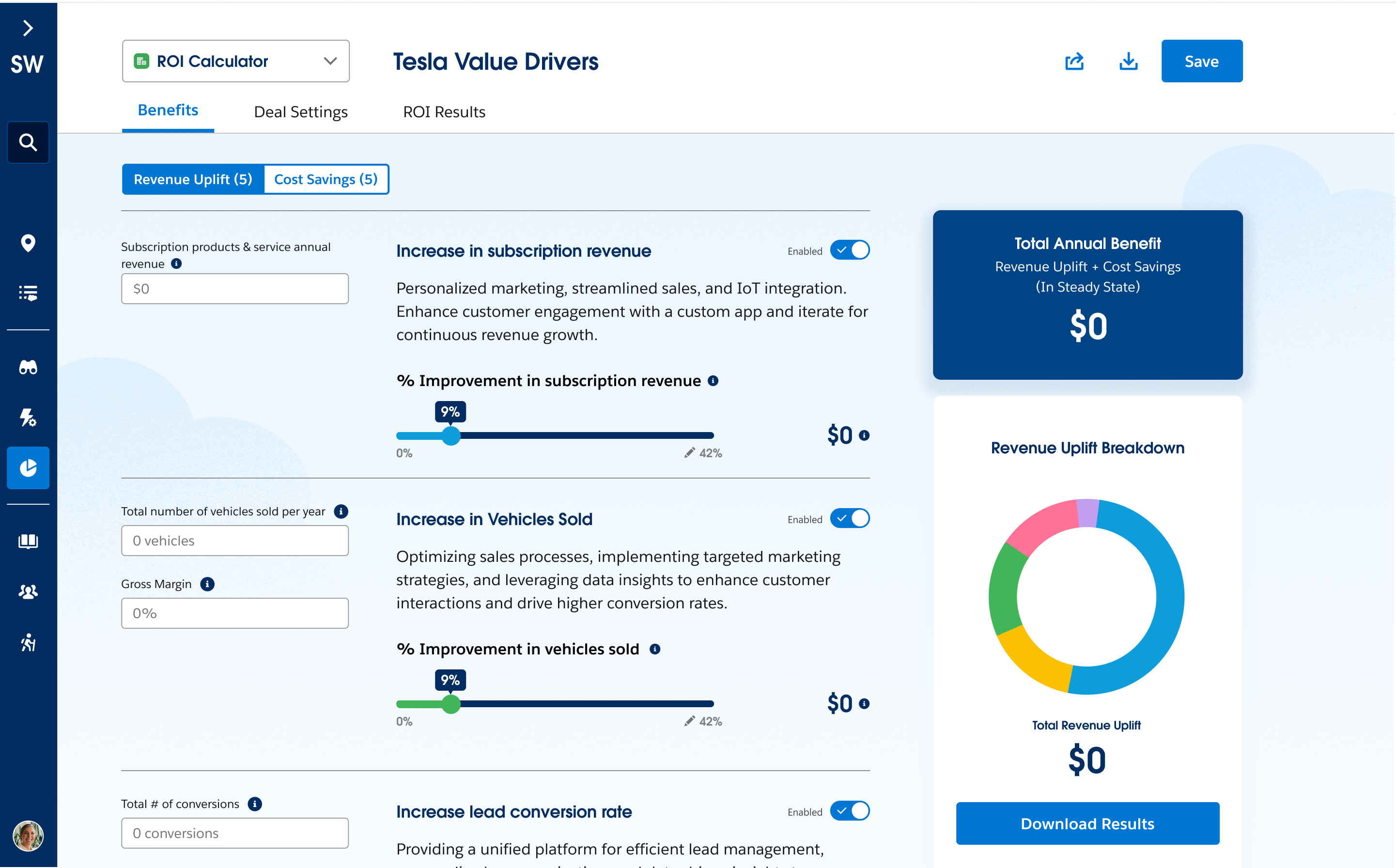The height and width of the screenshot is (868, 1396).
Task: Switch to the ROI Results tab
Action: pos(444,112)
